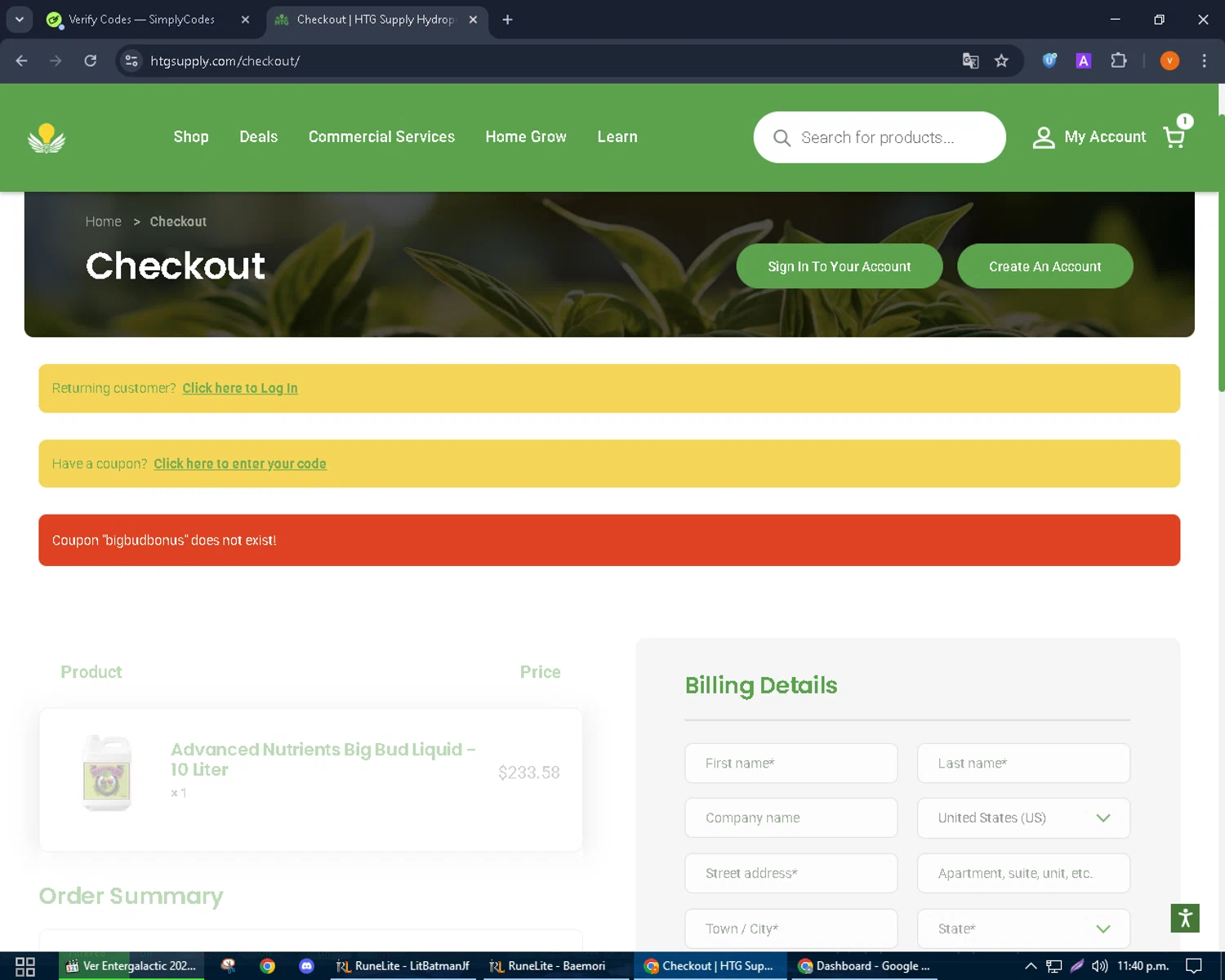The width and height of the screenshot is (1225, 980).
Task: Click the search magnifier icon
Action: click(782, 138)
